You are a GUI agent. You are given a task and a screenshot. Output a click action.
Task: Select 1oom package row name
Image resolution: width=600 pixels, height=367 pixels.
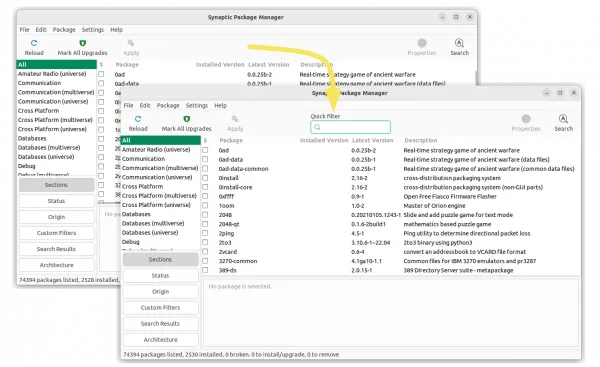click(226, 206)
